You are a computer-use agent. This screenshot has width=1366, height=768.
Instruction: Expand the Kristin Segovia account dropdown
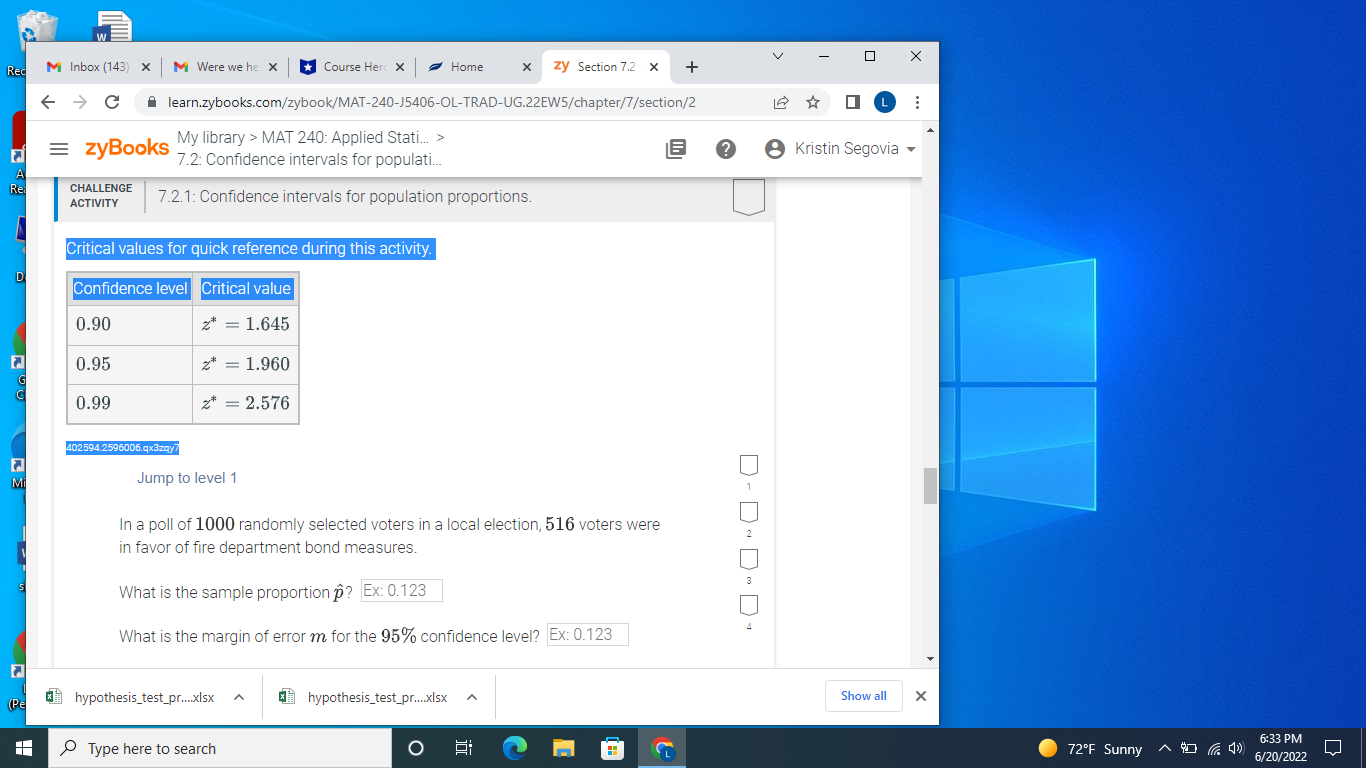(909, 148)
